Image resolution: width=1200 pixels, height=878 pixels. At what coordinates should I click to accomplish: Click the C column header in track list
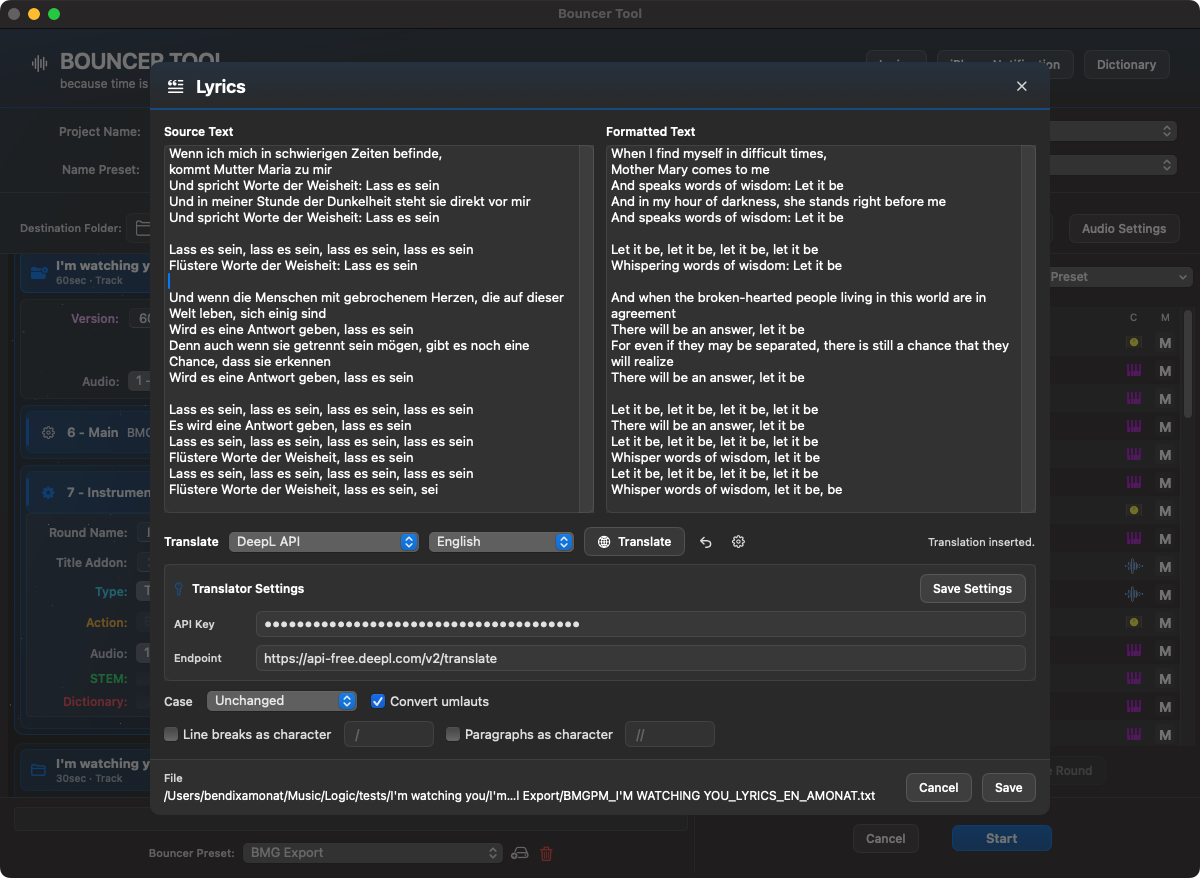tap(1133, 318)
